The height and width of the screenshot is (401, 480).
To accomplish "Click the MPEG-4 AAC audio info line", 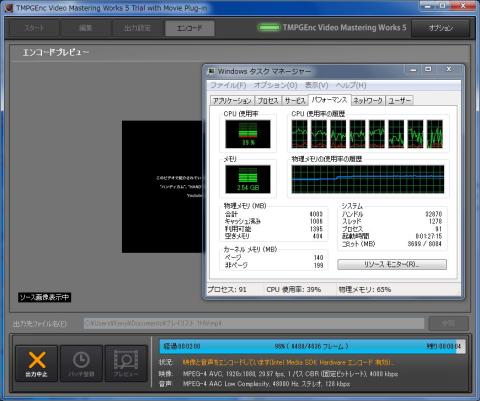I will click(266, 384).
